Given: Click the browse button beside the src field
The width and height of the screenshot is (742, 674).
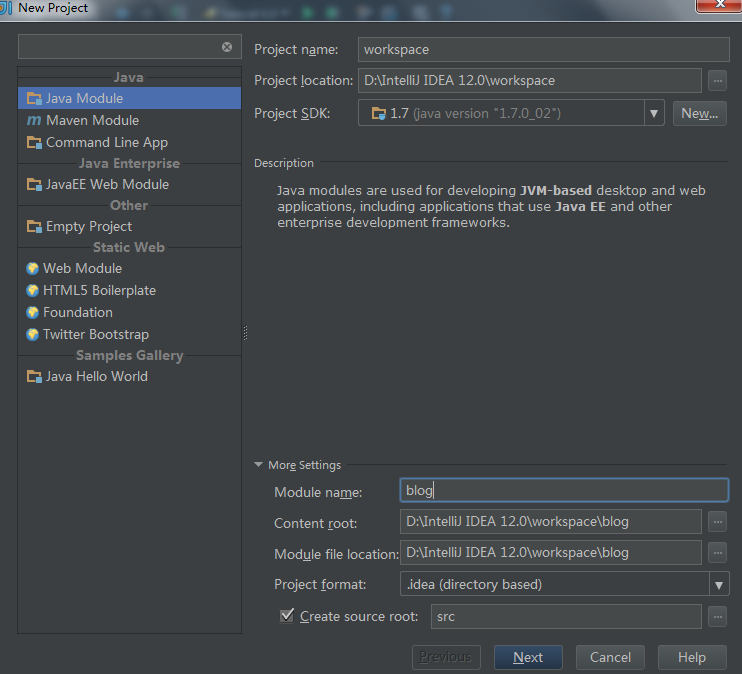Looking at the screenshot, I should pos(717,617).
